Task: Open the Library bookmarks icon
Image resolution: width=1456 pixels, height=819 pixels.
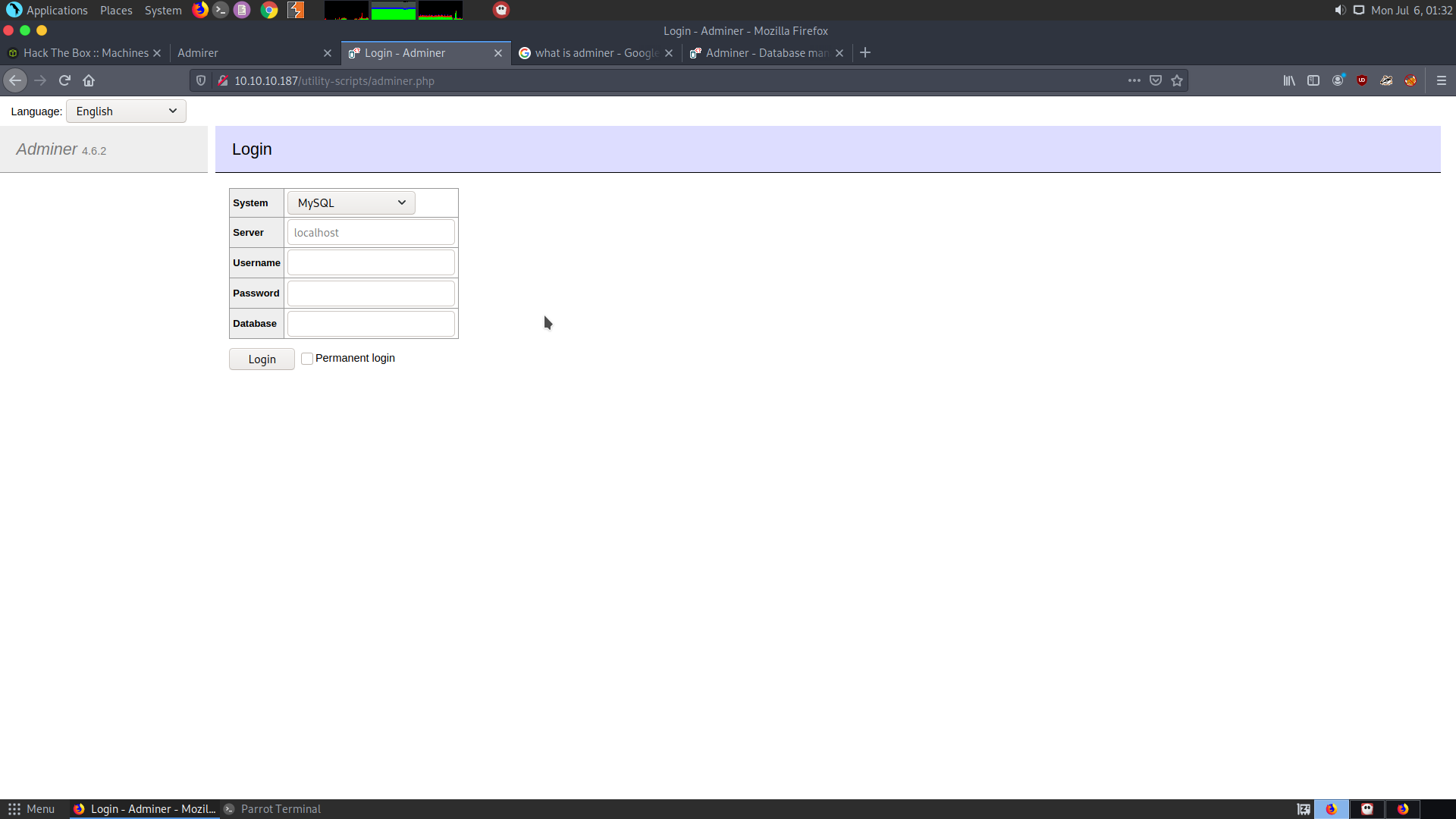Action: point(1289,80)
